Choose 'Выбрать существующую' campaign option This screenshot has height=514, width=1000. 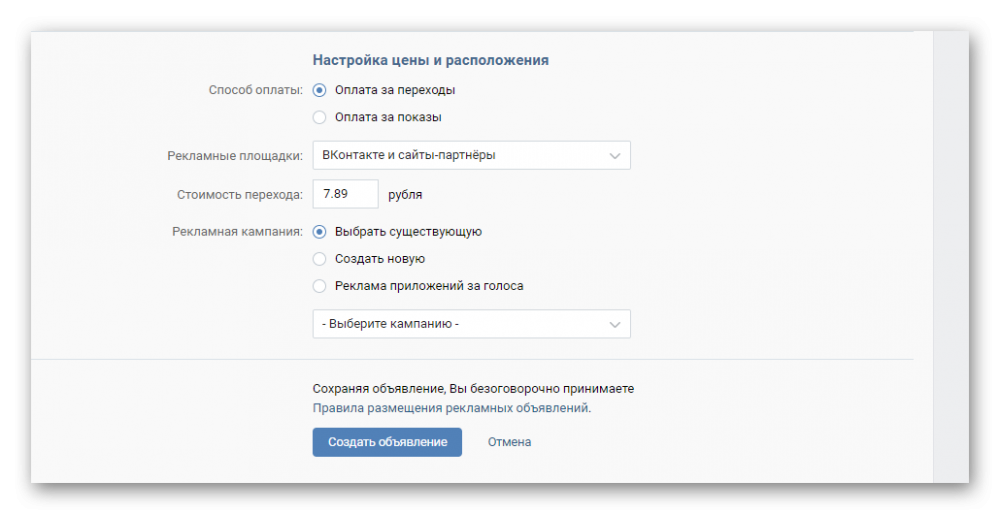click(x=320, y=231)
